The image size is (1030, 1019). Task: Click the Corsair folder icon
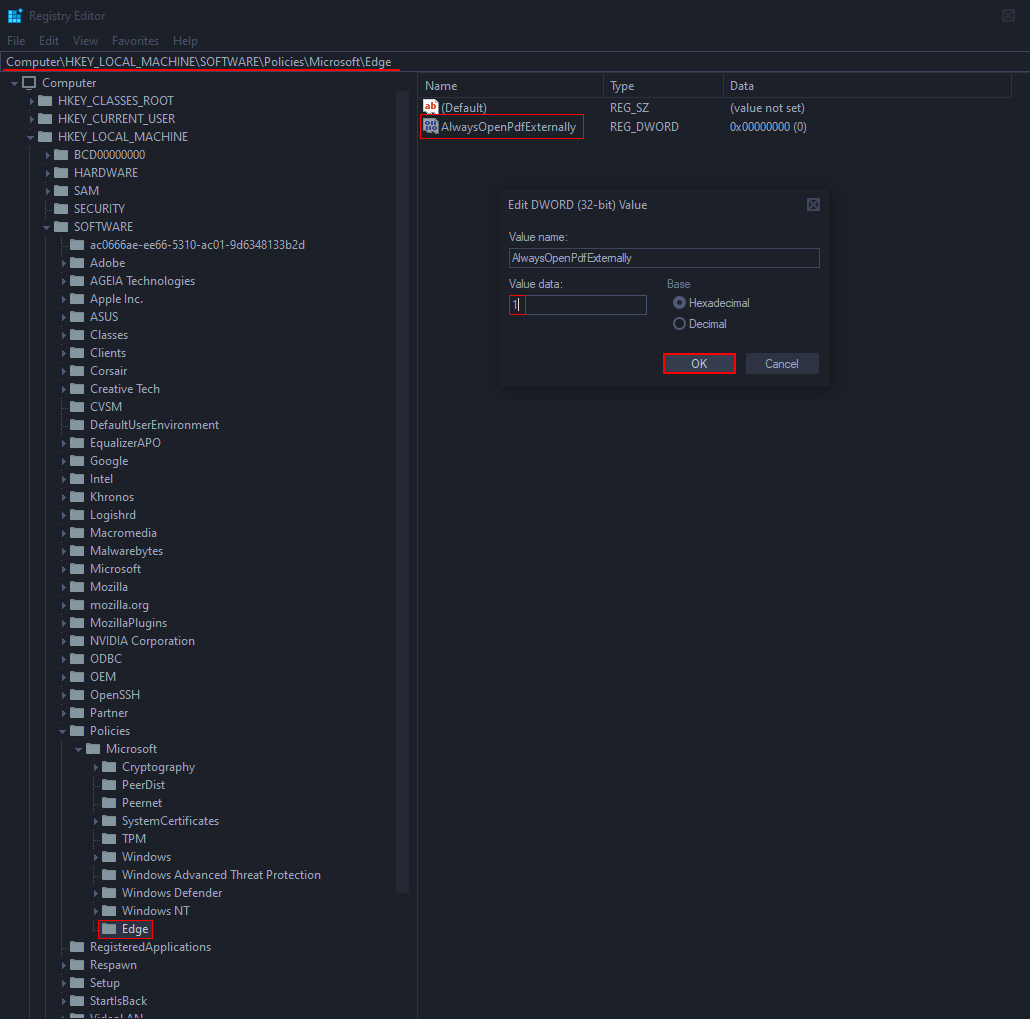[x=78, y=371]
